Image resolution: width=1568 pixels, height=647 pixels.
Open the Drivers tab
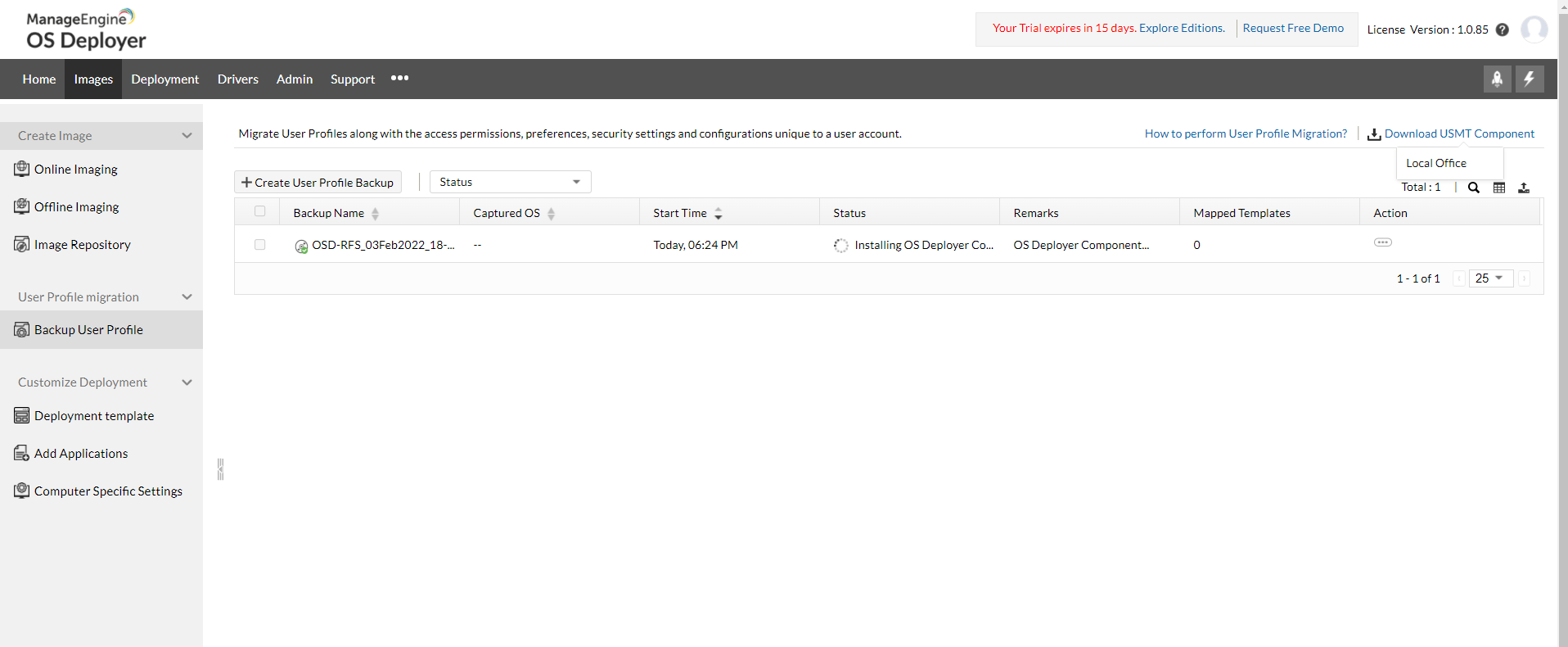click(238, 79)
